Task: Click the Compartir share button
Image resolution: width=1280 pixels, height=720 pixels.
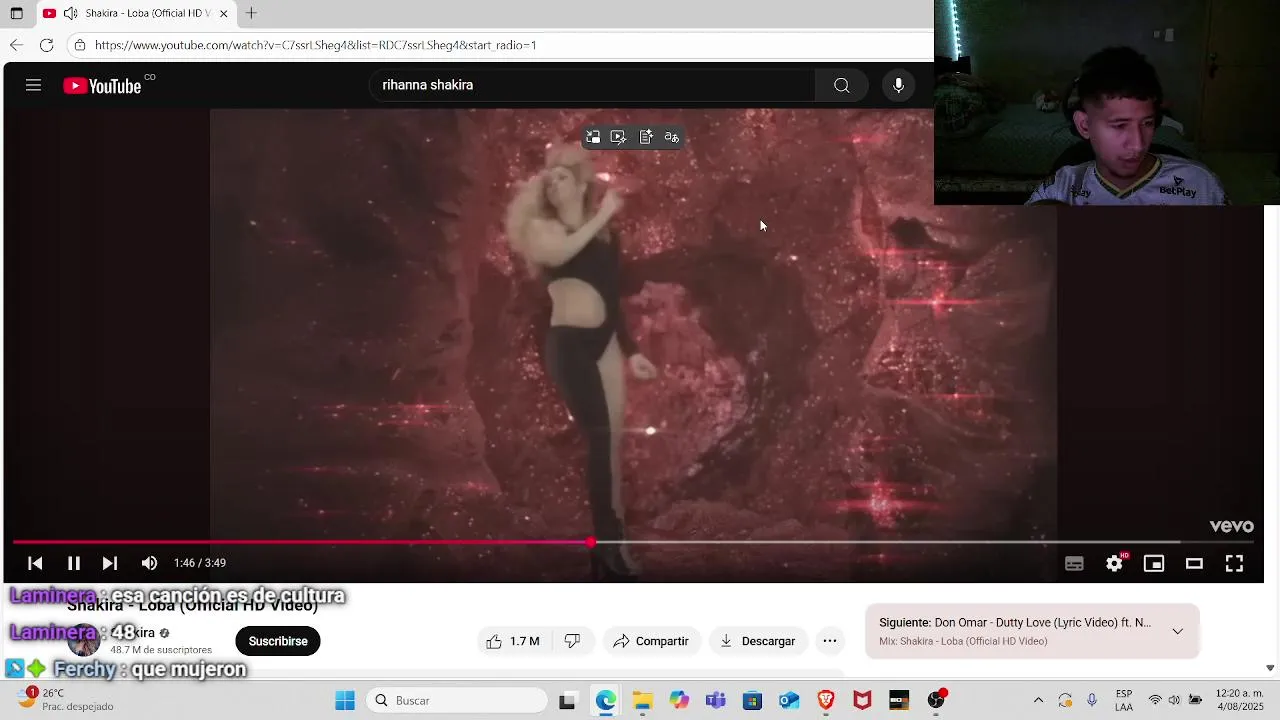Action: click(651, 641)
